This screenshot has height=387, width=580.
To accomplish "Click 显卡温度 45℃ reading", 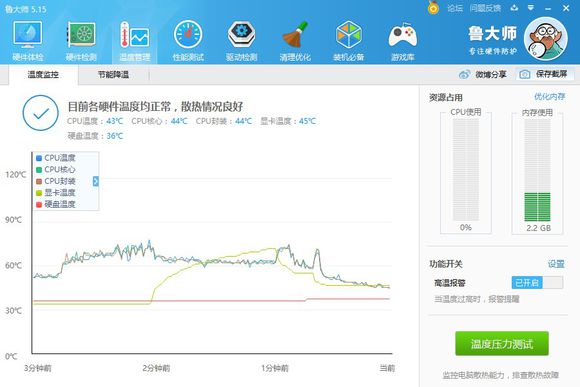I will tap(288, 121).
